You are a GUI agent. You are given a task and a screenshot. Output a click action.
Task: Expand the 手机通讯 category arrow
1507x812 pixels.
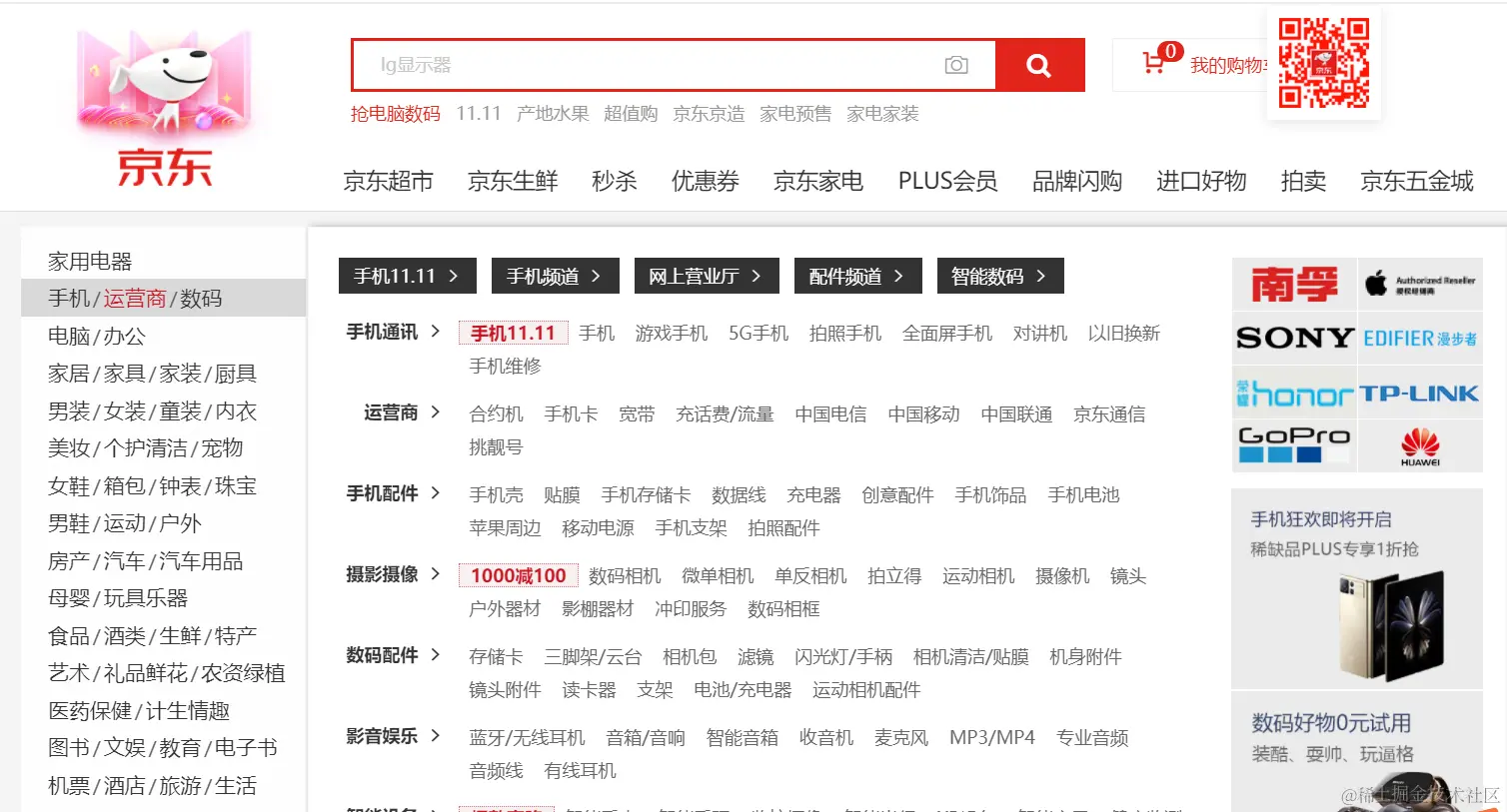click(x=435, y=331)
